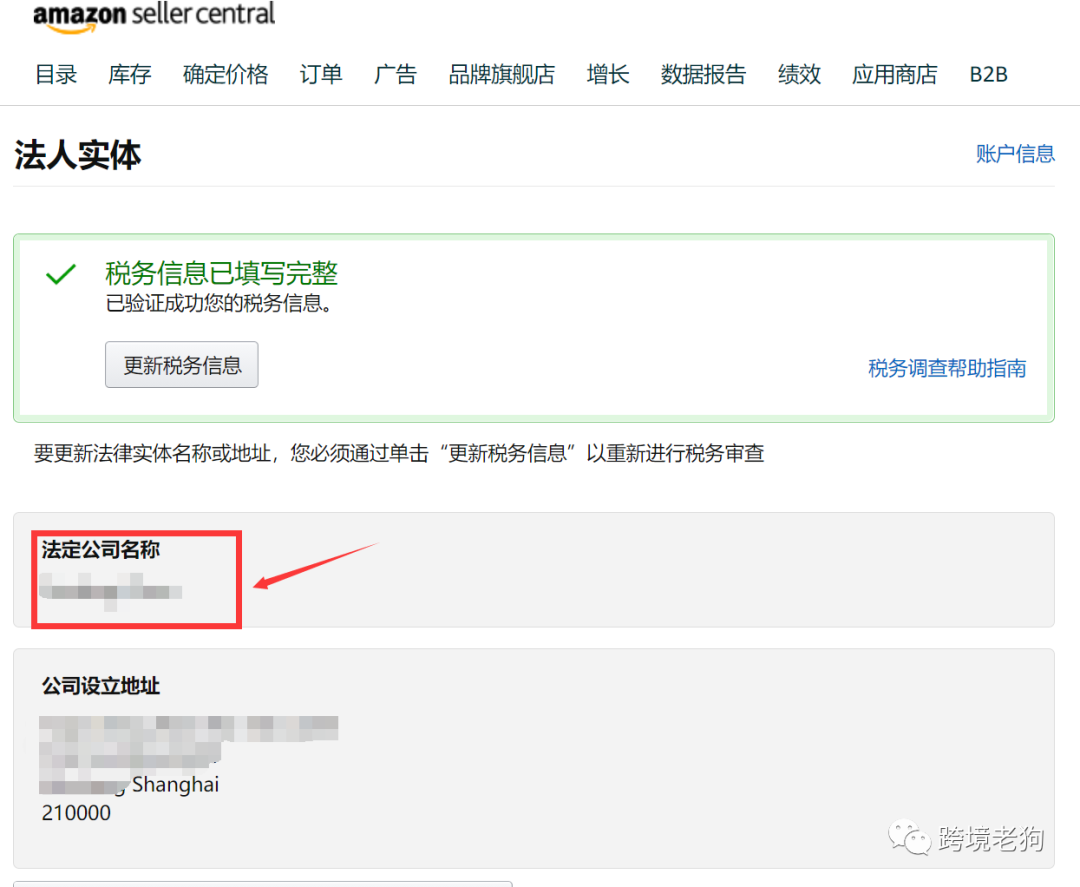Image resolution: width=1080 pixels, height=887 pixels.
Task: Select the 广告 tab
Action: click(x=395, y=74)
